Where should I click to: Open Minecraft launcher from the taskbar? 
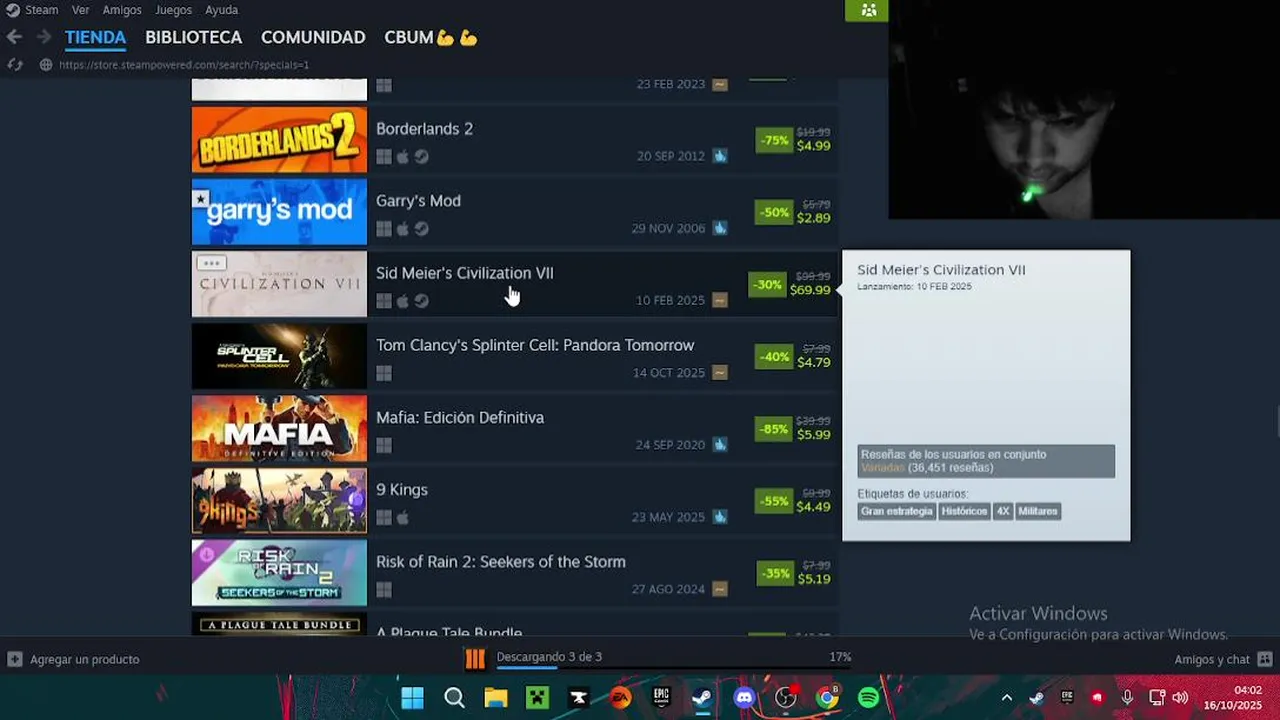click(537, 697)
